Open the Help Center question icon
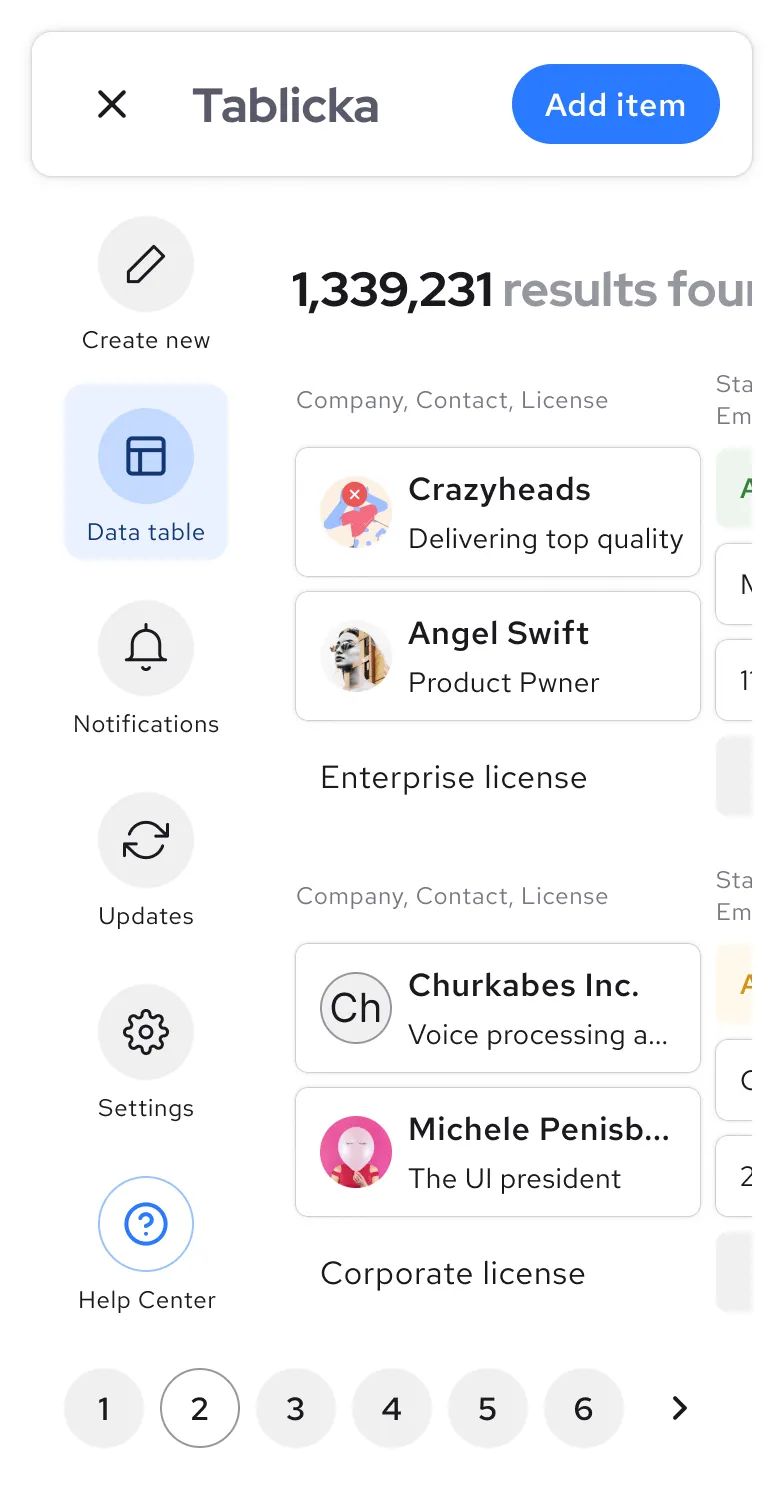This screenshot has height=1504, width=784. click(146, 1225)
